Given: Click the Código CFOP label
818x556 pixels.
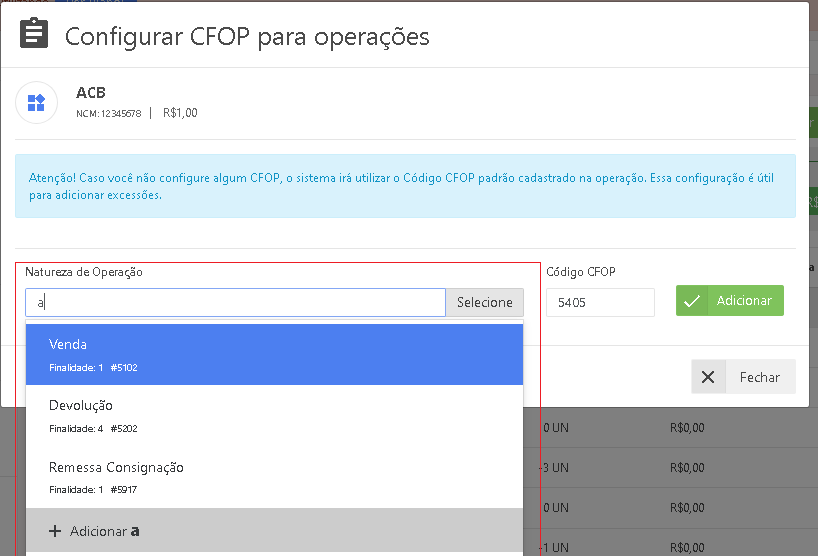Looking at the screenshot, I should [x=581, y=272].
